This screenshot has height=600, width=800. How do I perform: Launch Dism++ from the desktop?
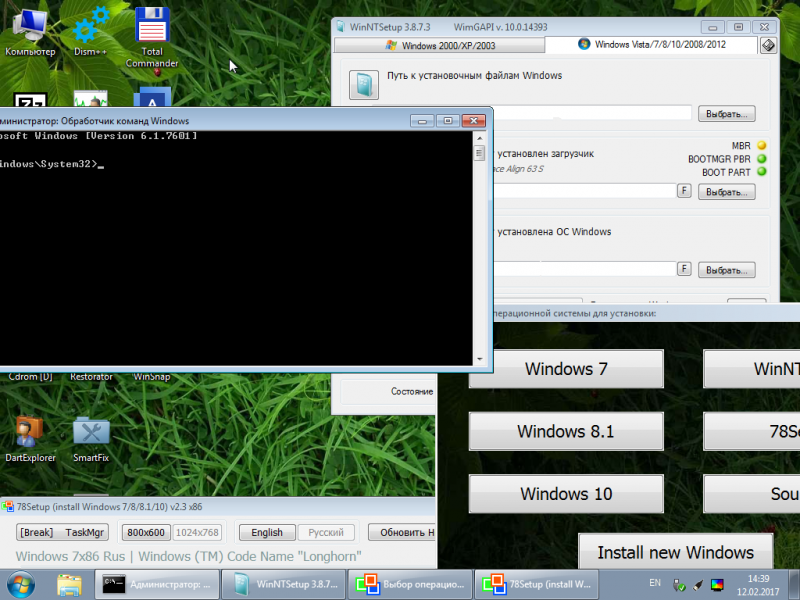(90, 32)
